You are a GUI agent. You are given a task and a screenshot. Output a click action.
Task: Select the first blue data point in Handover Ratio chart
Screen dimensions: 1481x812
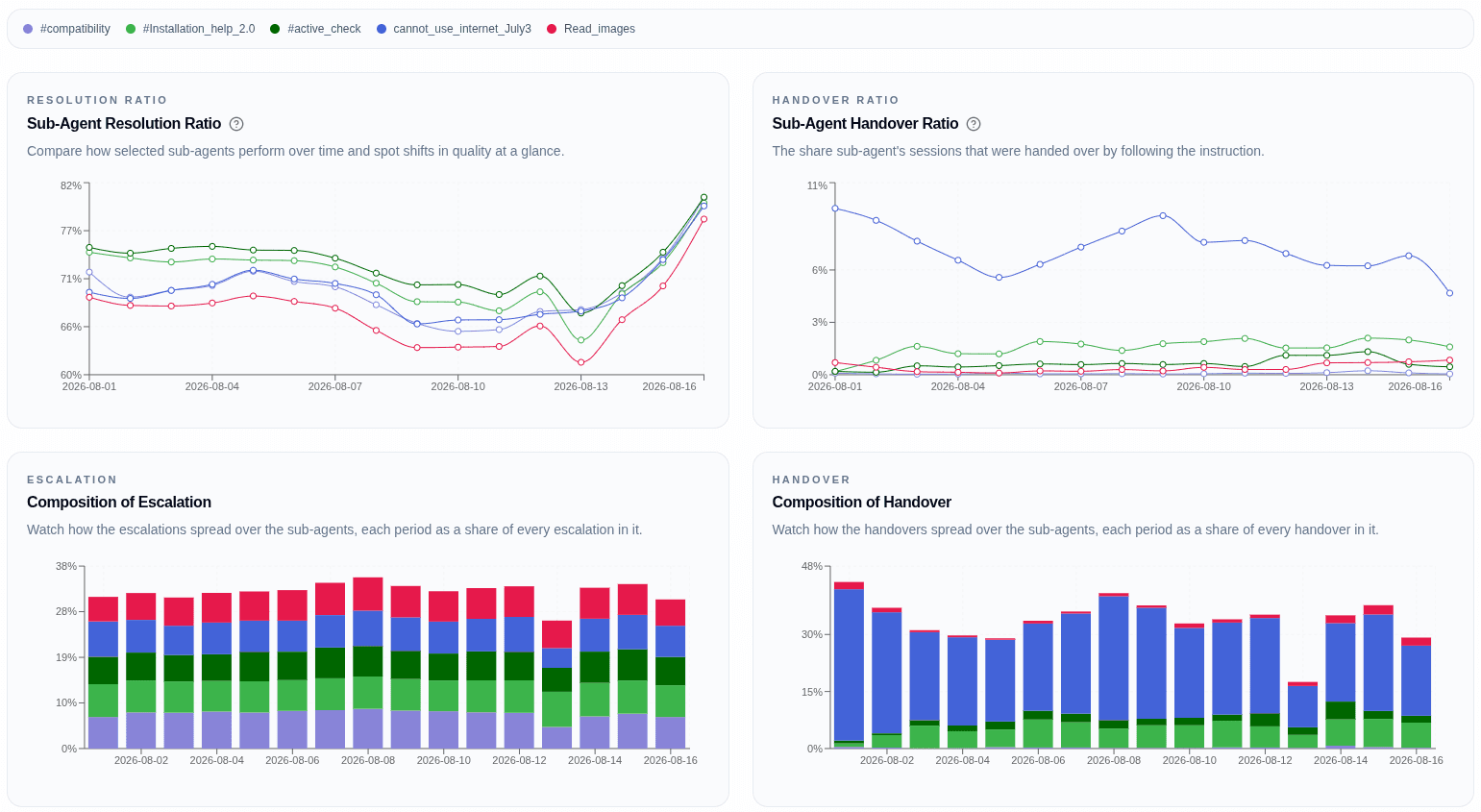835,209
